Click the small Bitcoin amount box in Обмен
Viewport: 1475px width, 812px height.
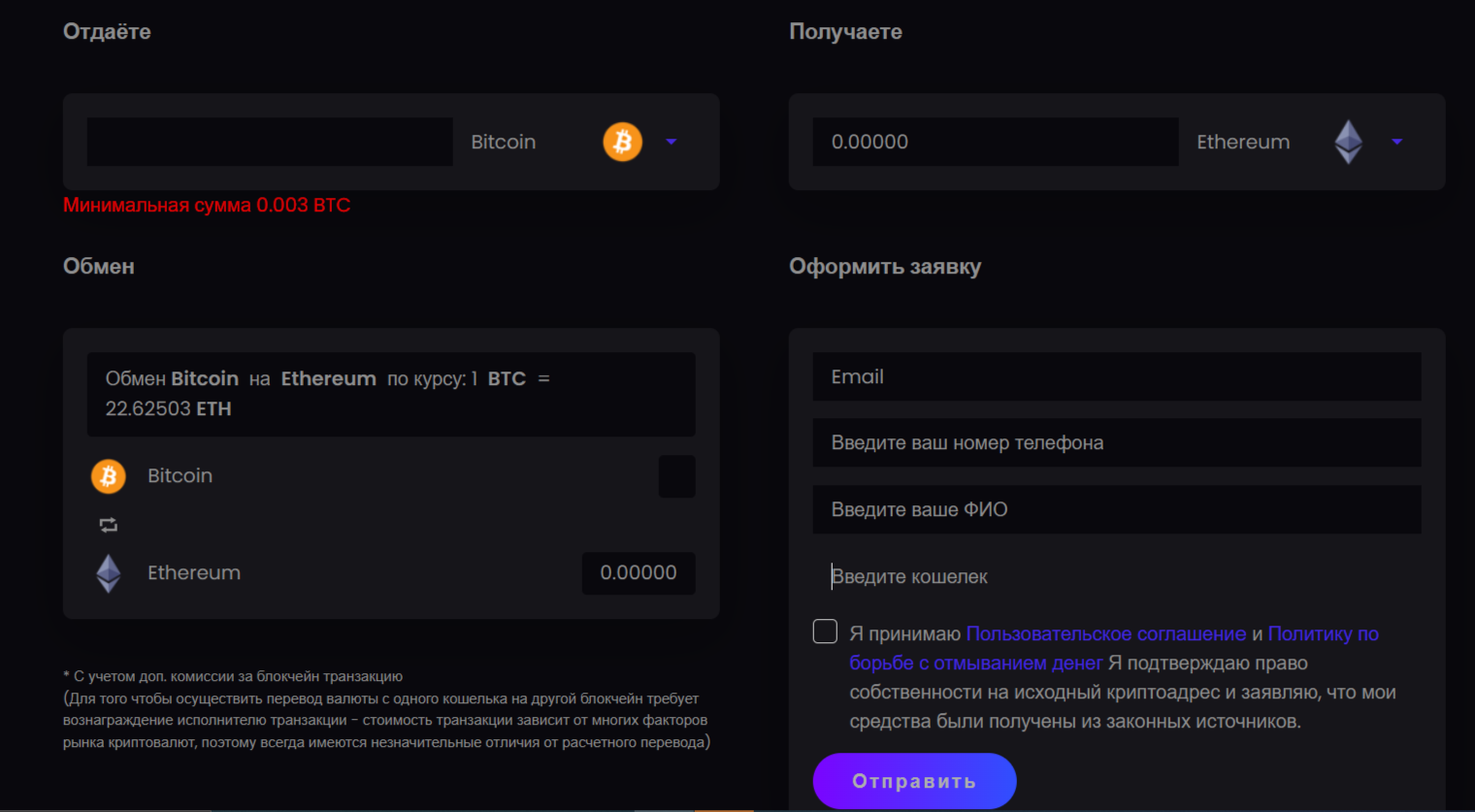[676, 476]
